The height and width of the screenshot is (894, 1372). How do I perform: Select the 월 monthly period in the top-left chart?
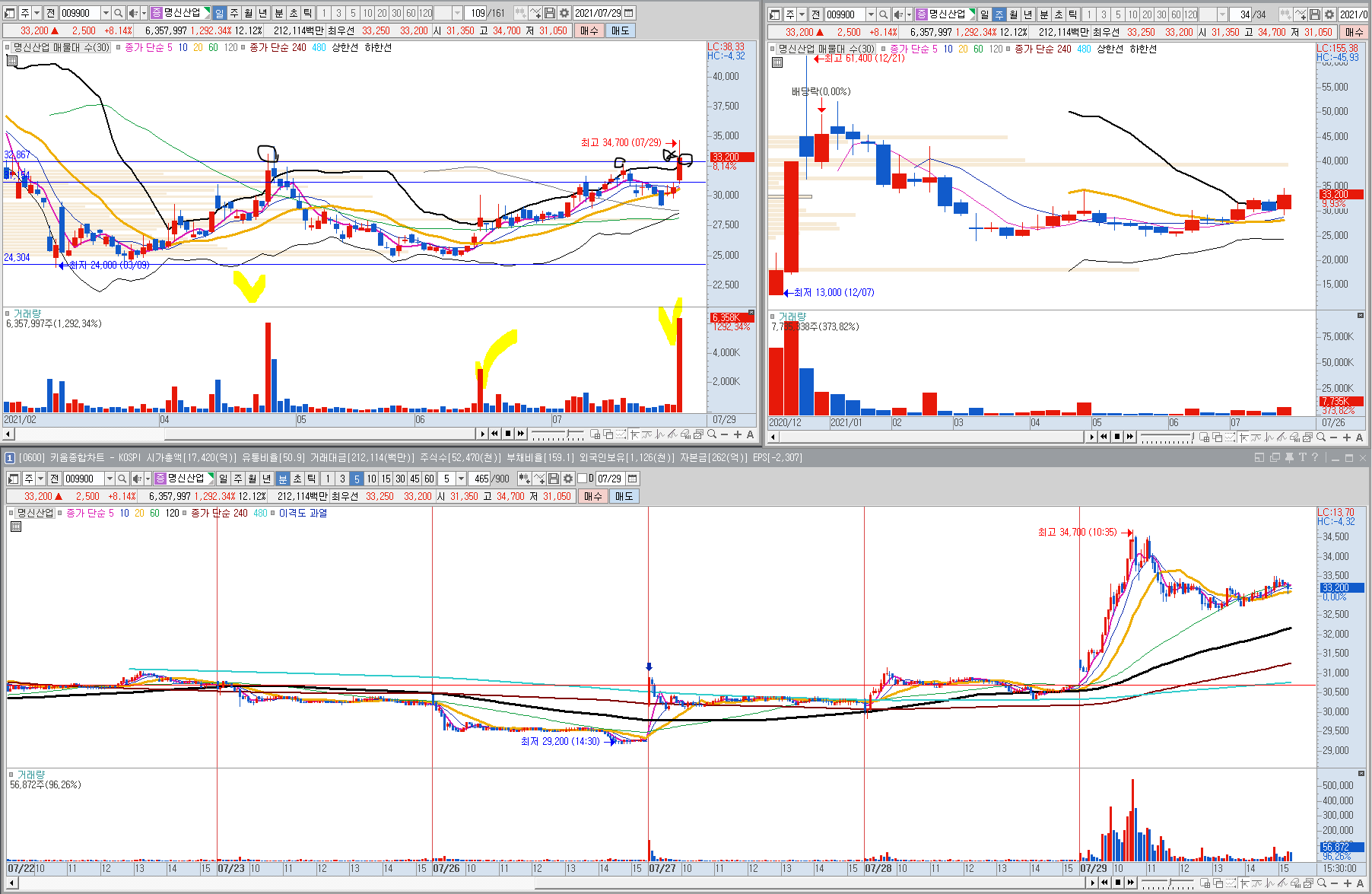[249, 13]
